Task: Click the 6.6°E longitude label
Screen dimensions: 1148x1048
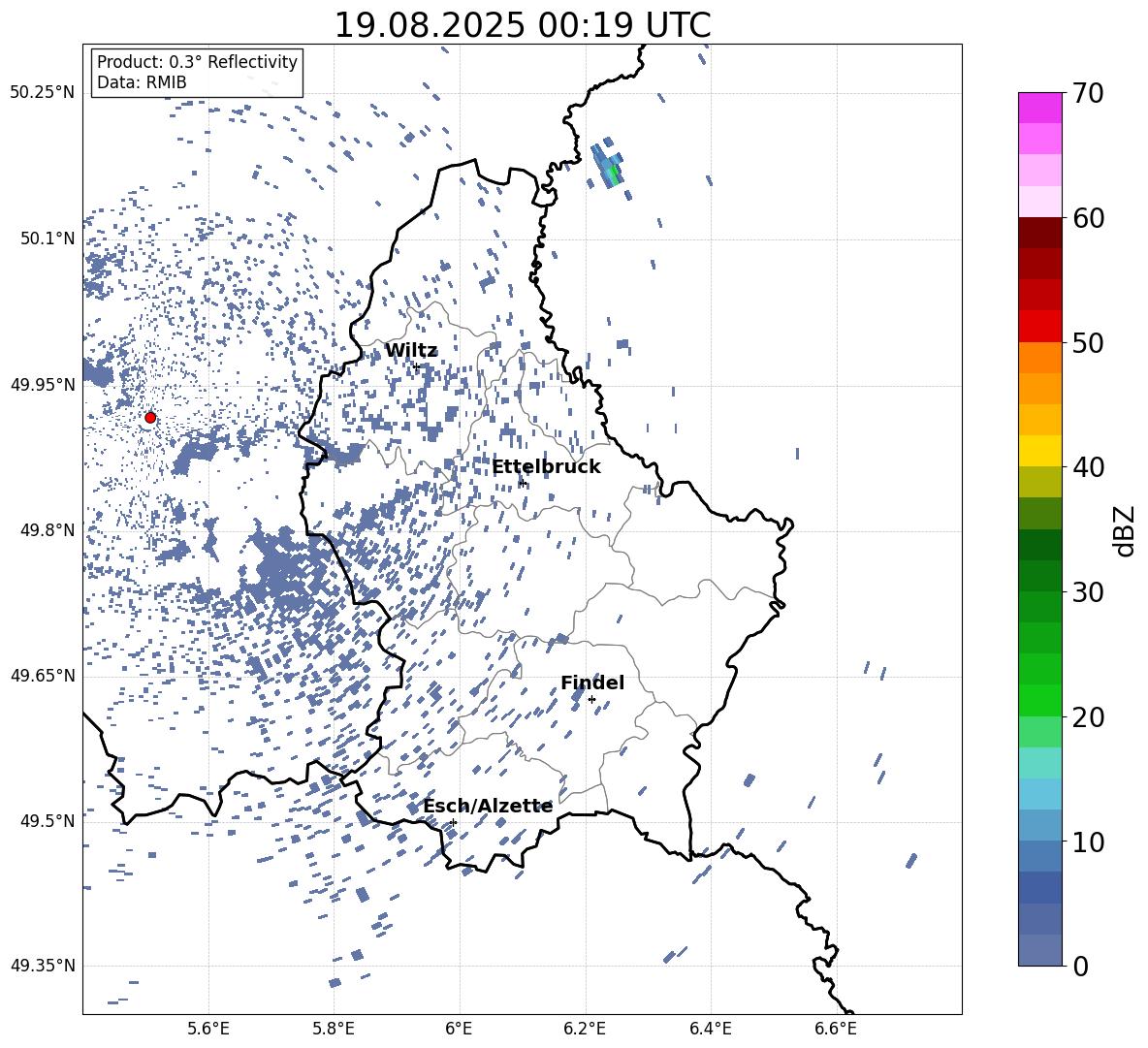Action: (836, 1029)
